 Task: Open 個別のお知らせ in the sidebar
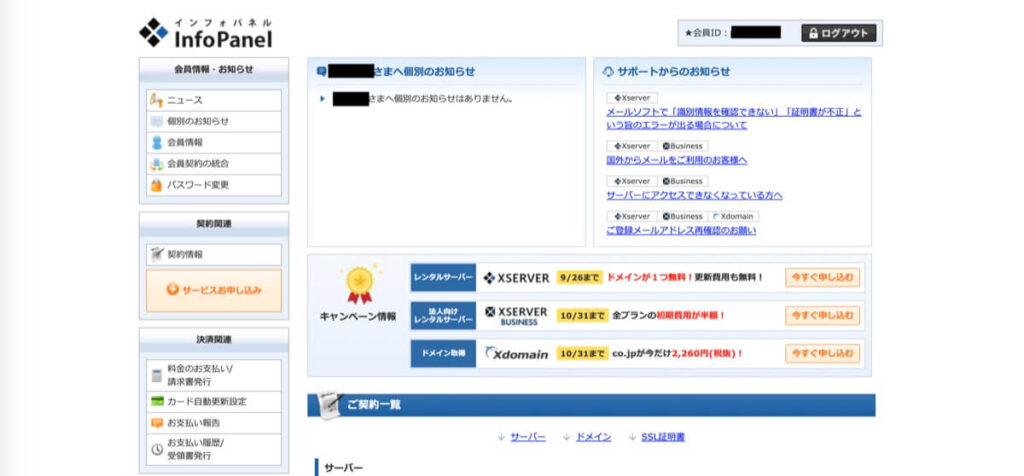tap(214, 121)
